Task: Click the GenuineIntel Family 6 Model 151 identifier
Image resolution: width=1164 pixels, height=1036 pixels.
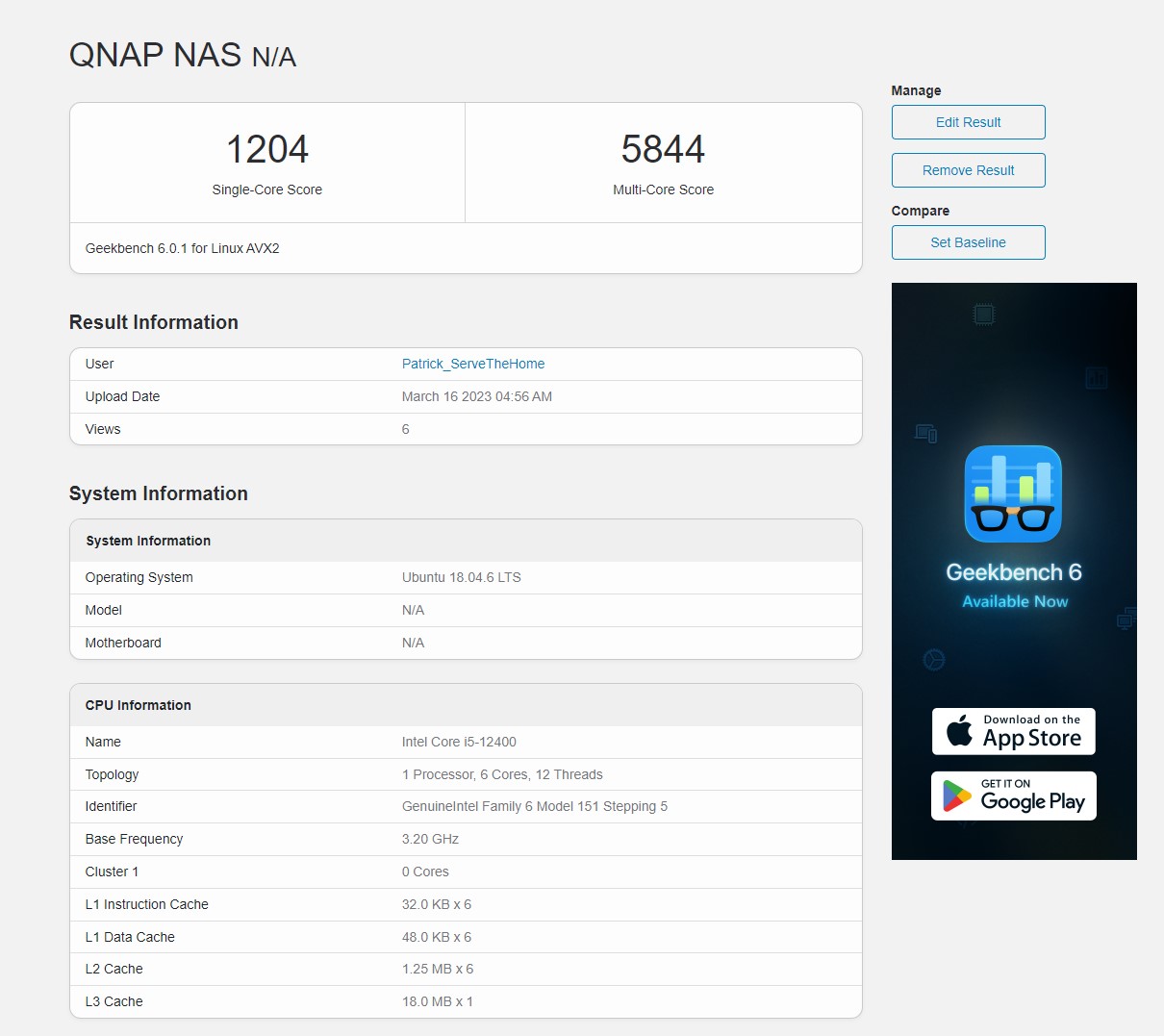Action: pyautogui.click(x=535, y=806)
